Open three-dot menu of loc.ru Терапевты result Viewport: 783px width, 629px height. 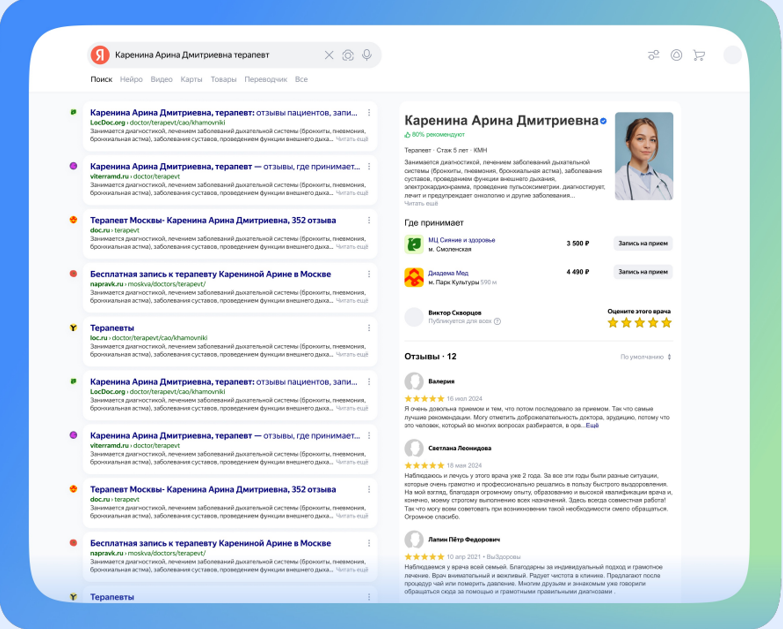369,328
